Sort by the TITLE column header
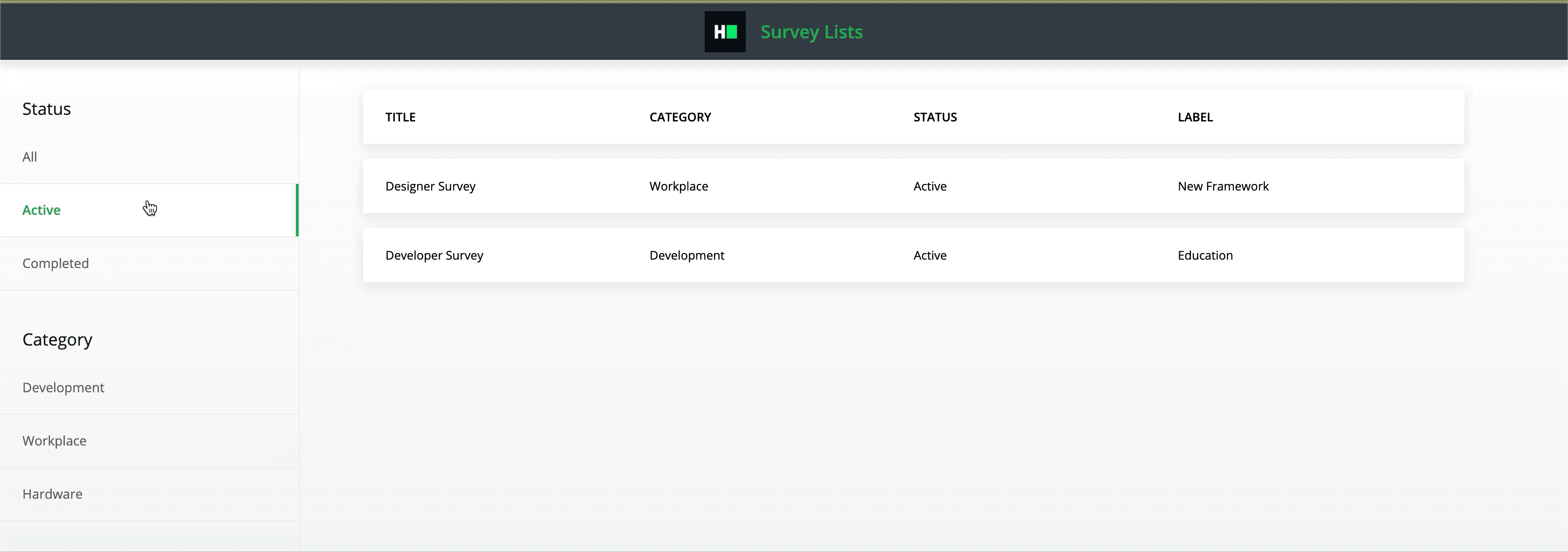The height and width of the screenshot is (552, 1568). coord(400,117)
